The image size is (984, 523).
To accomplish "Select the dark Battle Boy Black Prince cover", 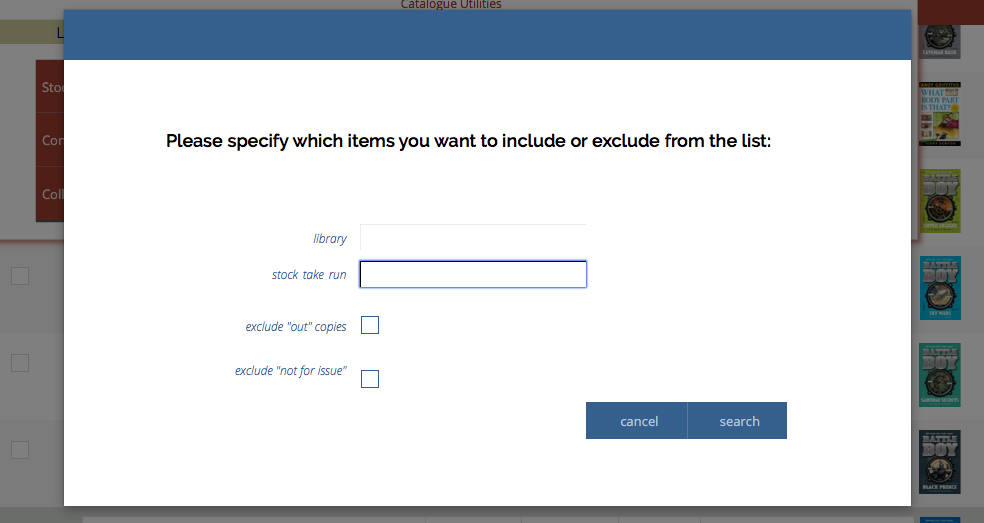I will 939,462.
